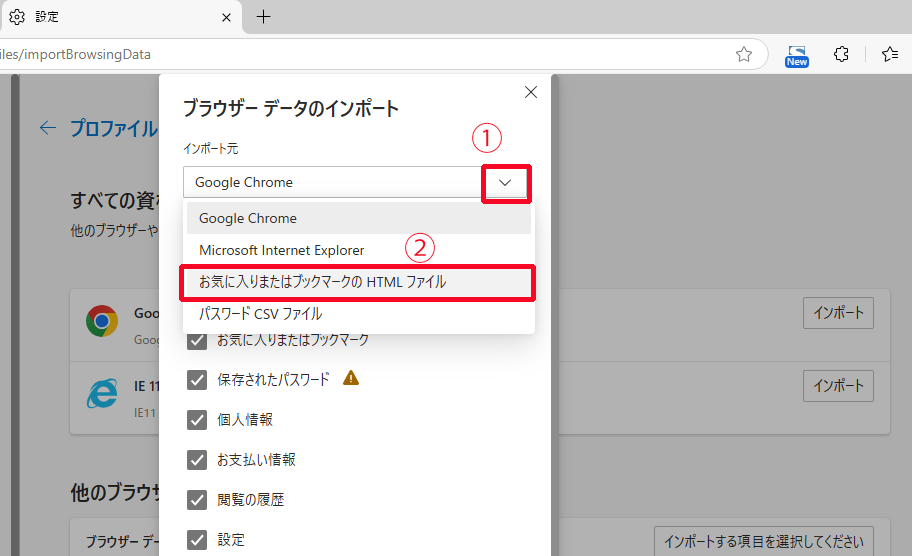Click インポートする項目を選択してください button

click(x=763, y=541)
